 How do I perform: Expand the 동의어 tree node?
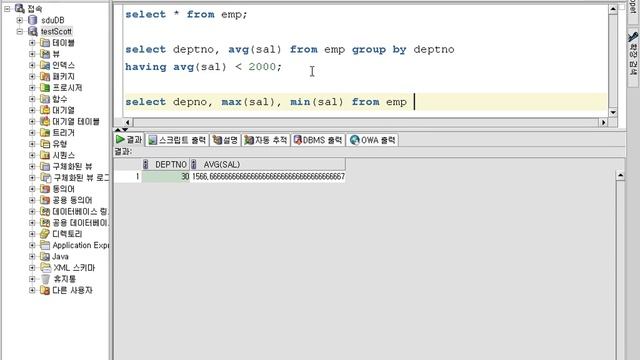32,189
